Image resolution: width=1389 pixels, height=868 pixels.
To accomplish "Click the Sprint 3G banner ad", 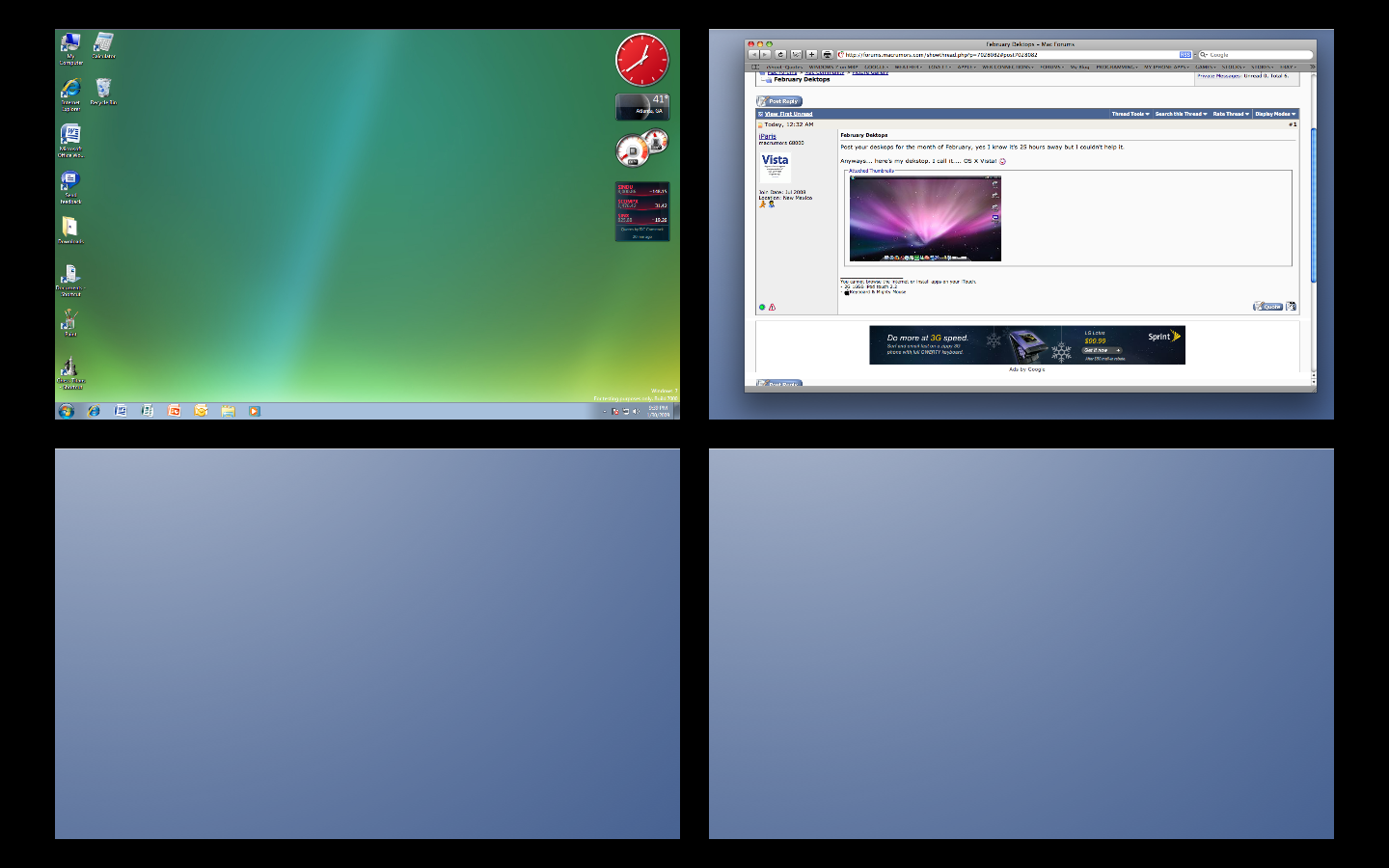I will (x=1027, y=344).
